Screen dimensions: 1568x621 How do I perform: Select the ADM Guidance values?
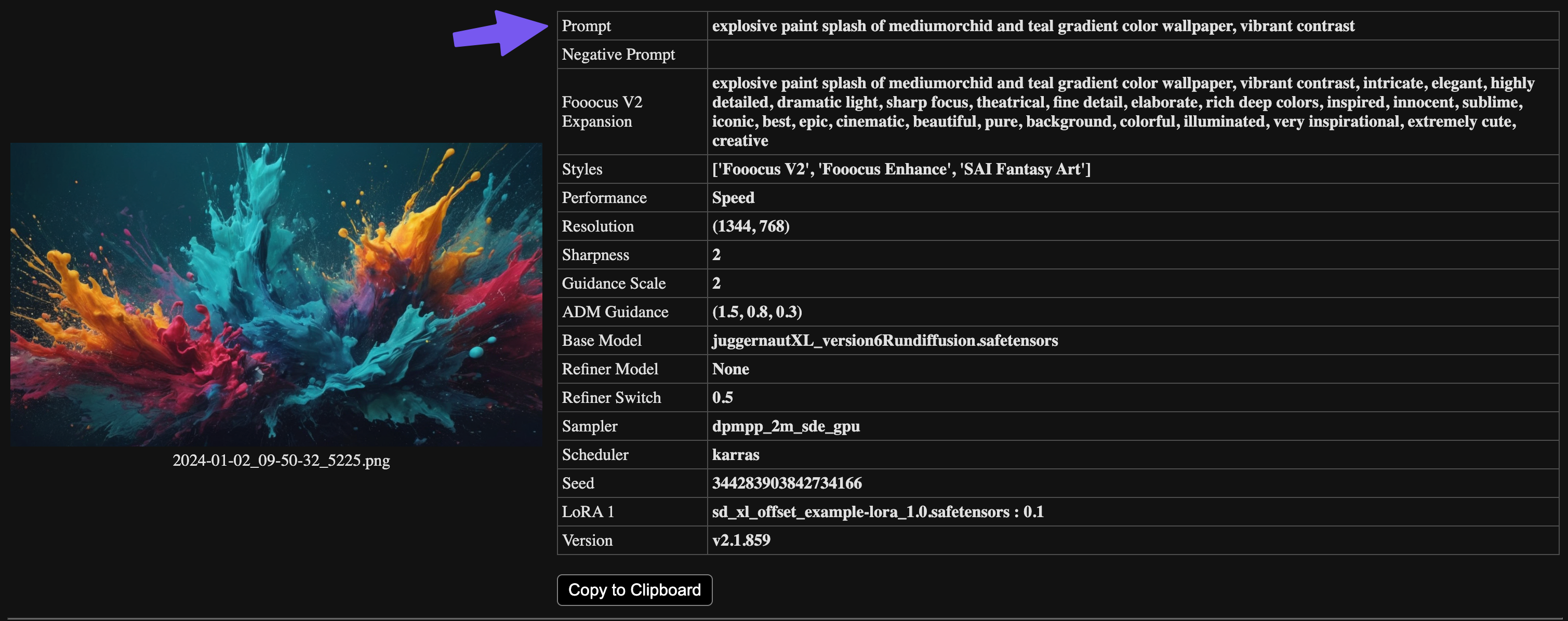(x=756, y=312)
